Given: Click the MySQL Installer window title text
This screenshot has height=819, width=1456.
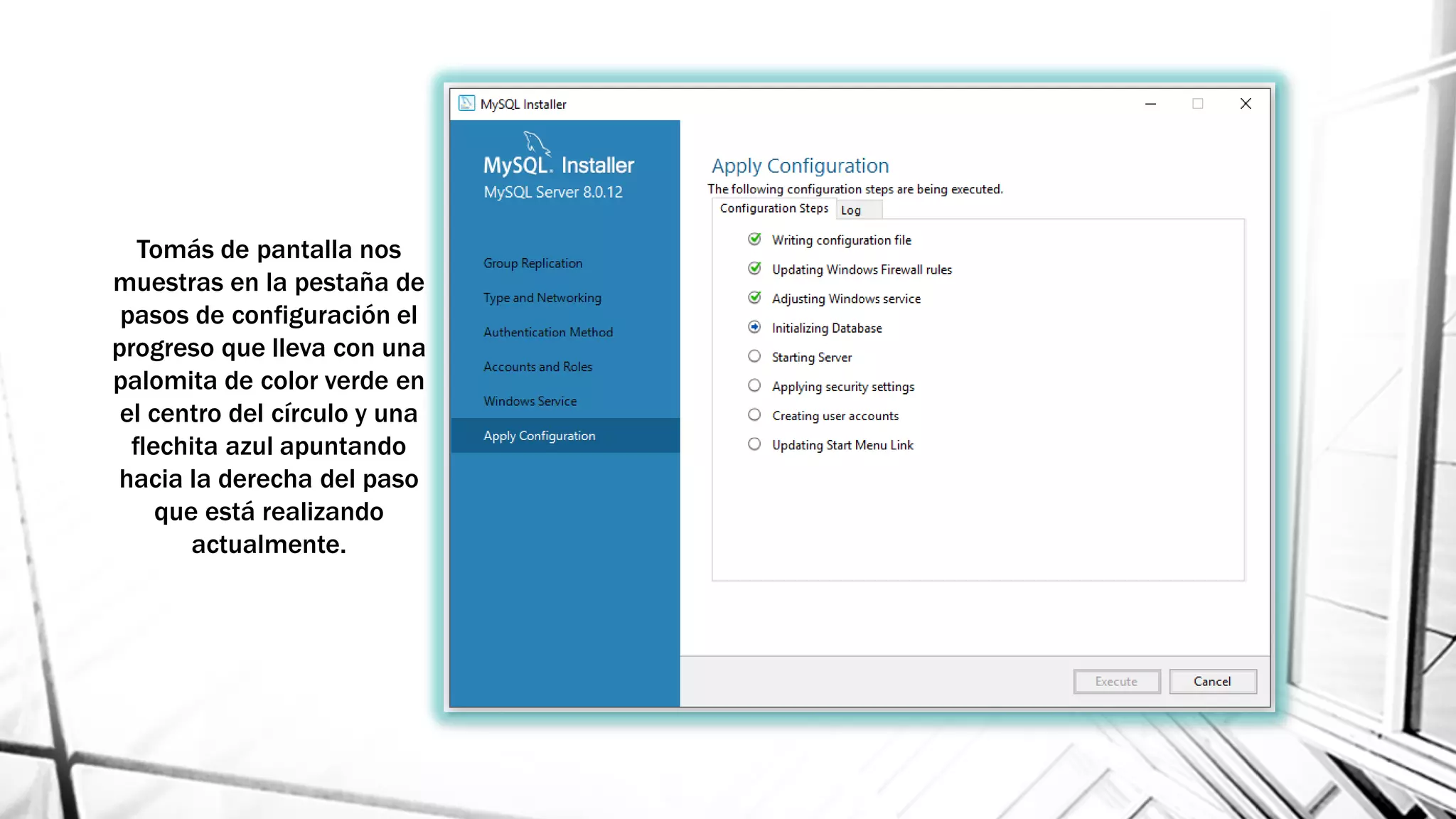Looking at the screenshot, I should 523,104.
